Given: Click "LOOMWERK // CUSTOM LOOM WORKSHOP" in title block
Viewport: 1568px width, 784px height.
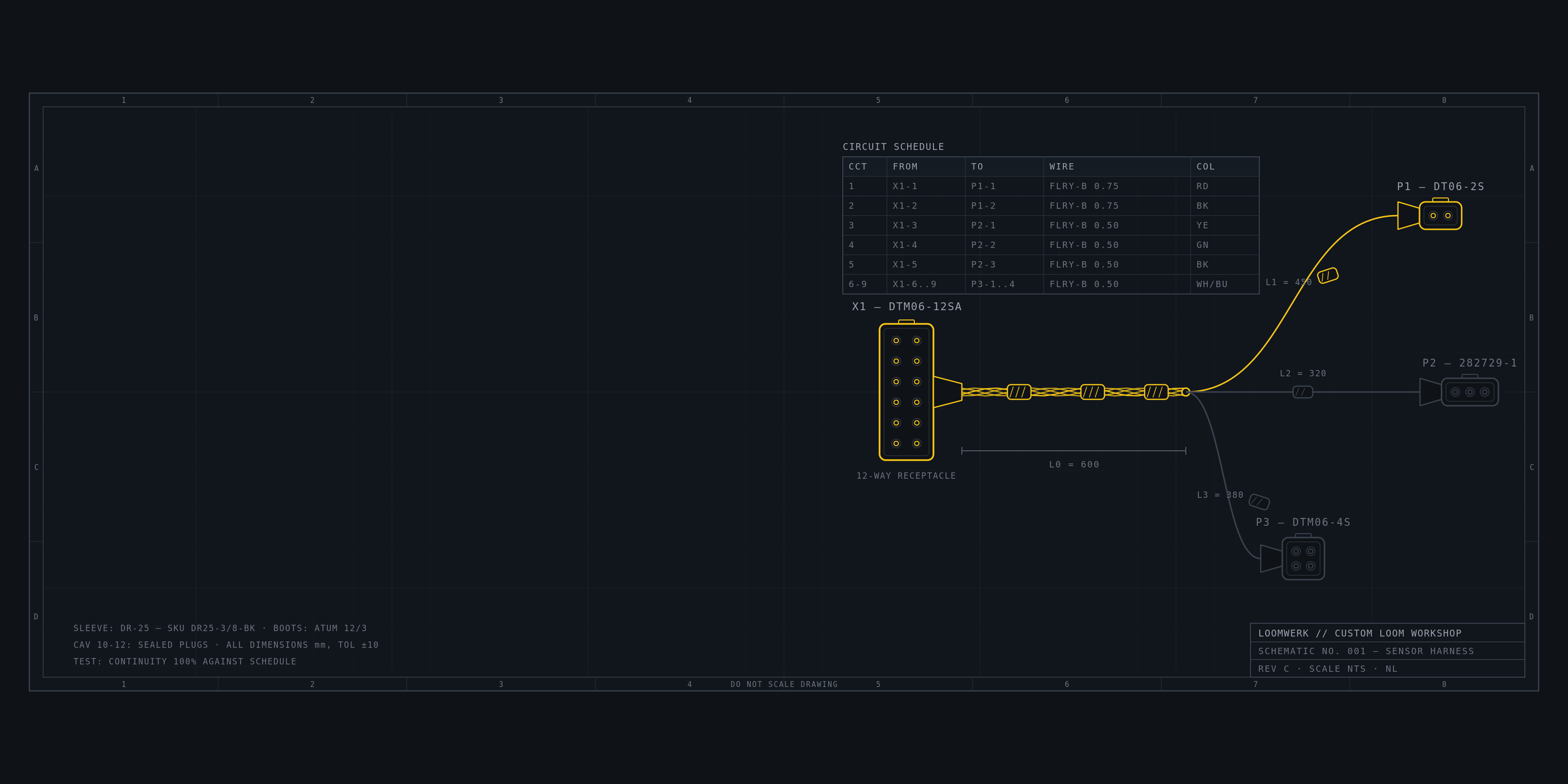Looking at the screenshot, I should pyautogui.click(x=1360, y=634).
